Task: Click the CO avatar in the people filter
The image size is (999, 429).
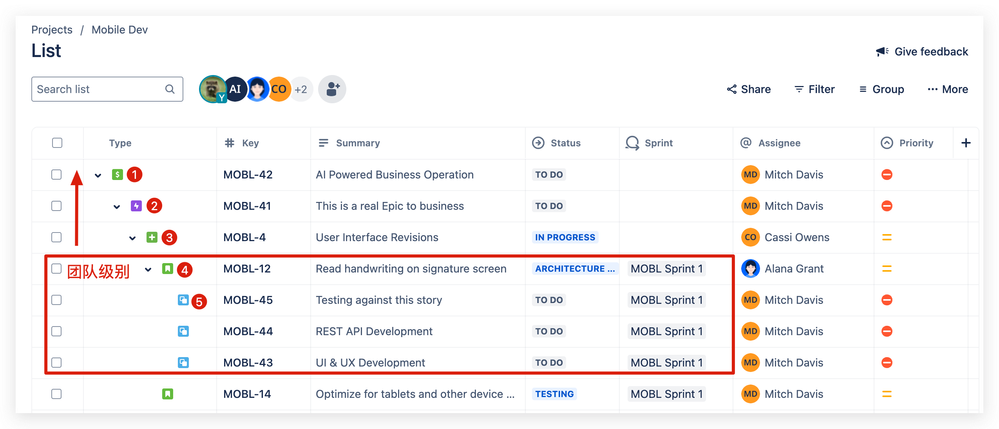Action: (278, 89)
